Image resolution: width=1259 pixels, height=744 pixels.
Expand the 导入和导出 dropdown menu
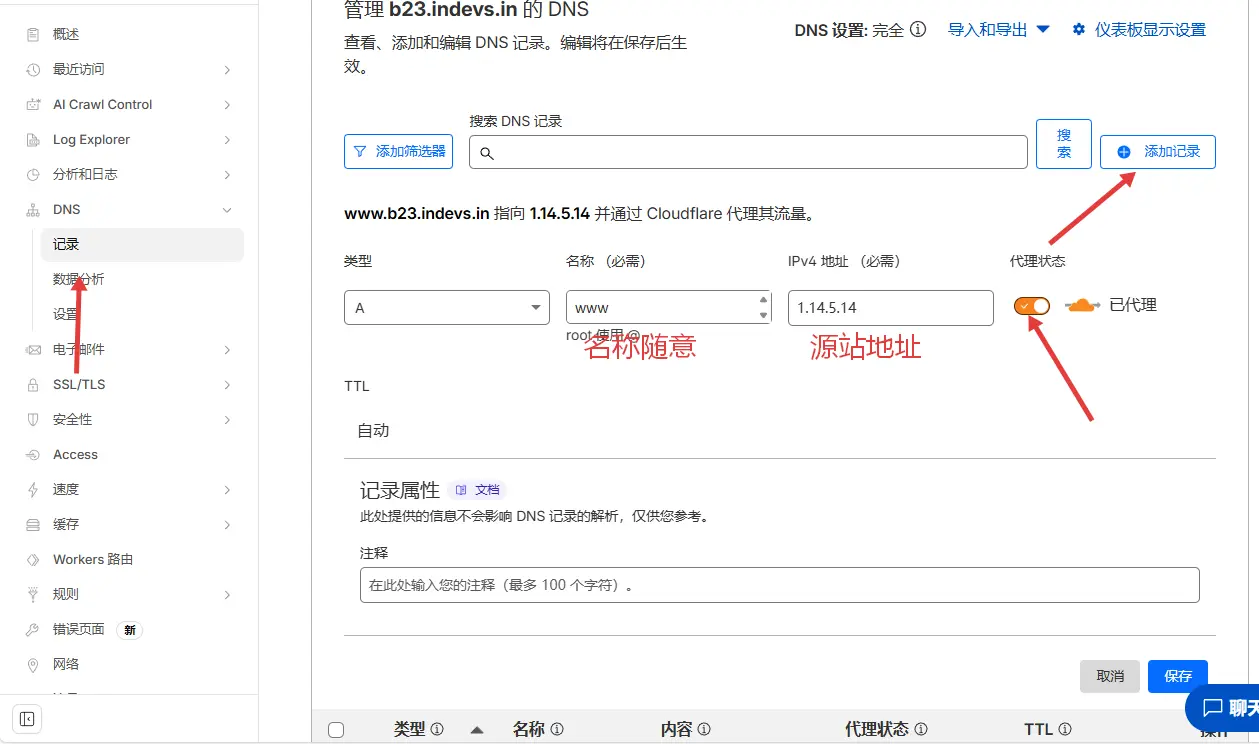point(998,29)
